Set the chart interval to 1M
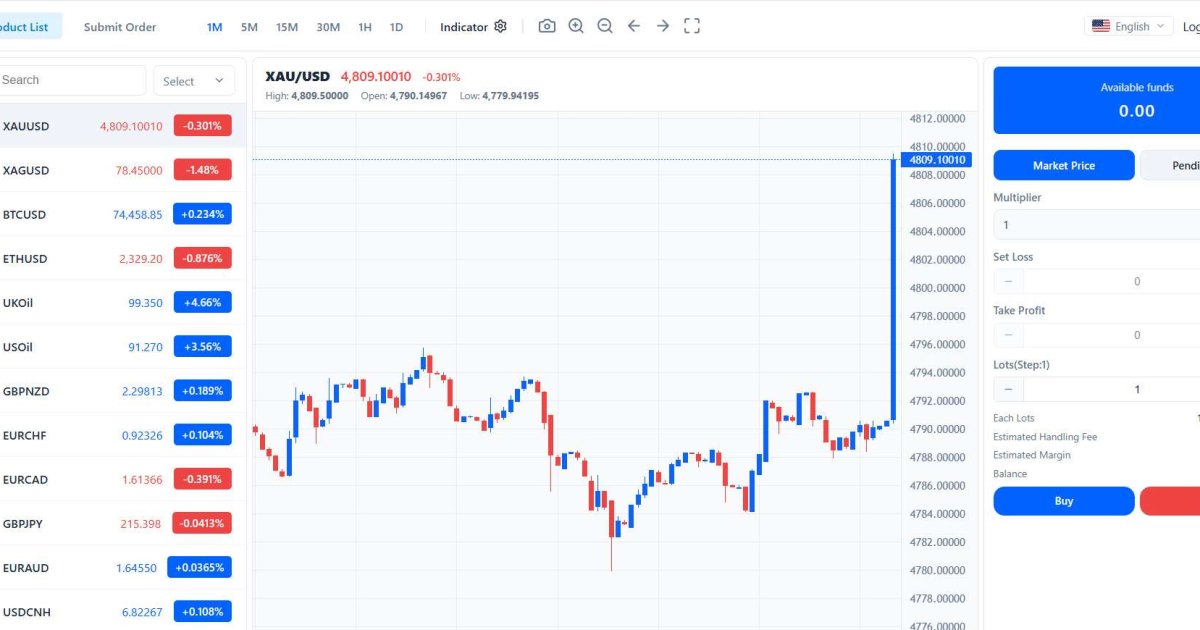The height and width of the screenshot is (630, 1200). click(215, 27)
